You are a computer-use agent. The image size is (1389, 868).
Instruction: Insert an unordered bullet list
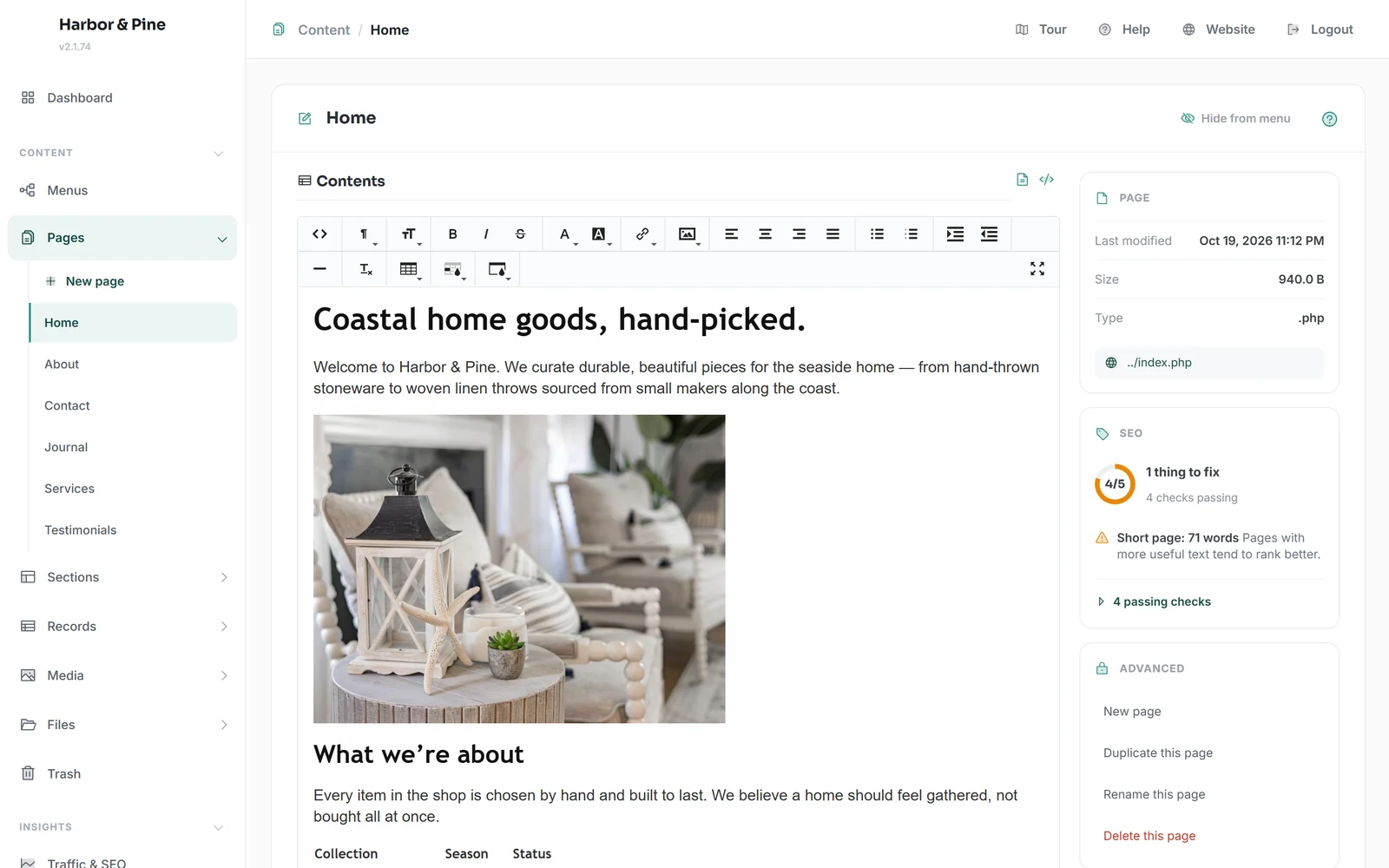click(877, 233)
